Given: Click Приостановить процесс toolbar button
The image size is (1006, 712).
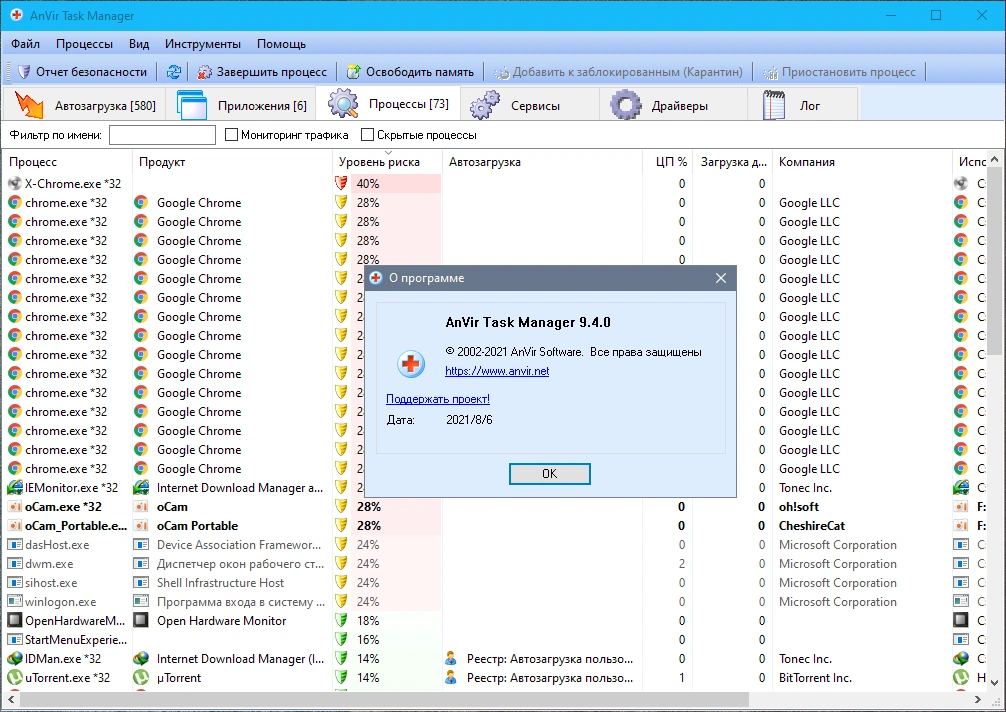Looking at the screenshot, I should tap(839, 72).
